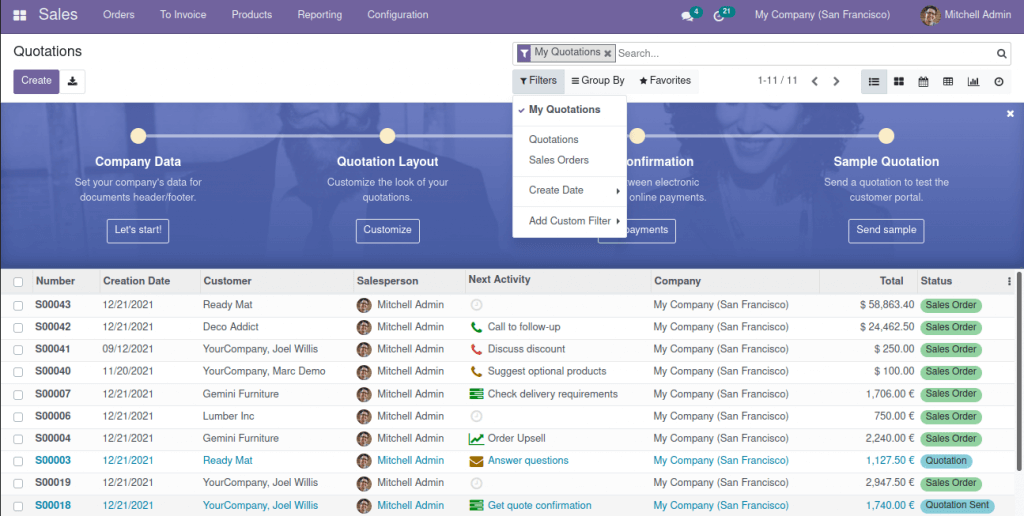
Task: Open the discuss messages icon
Action: [x=687, y=16]
